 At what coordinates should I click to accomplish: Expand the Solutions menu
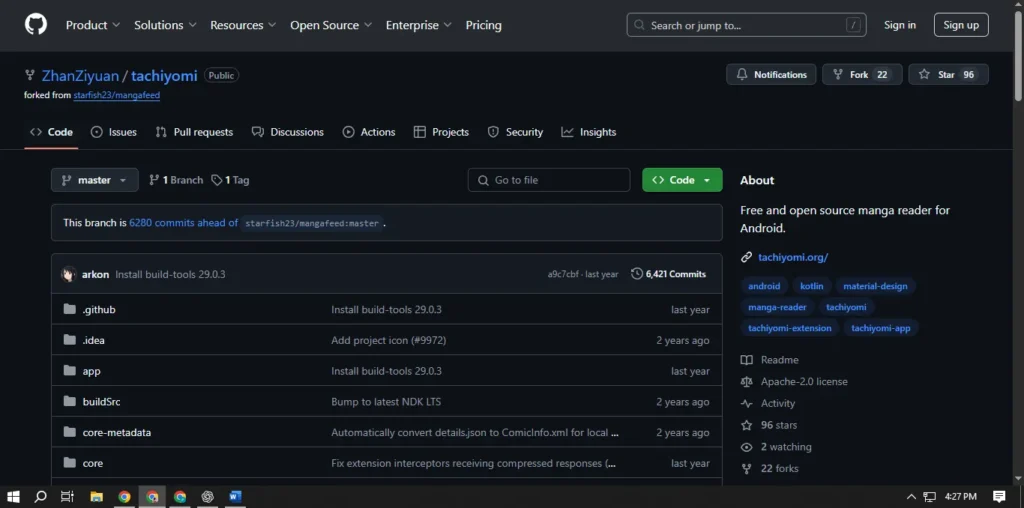[x=165, y=25]
